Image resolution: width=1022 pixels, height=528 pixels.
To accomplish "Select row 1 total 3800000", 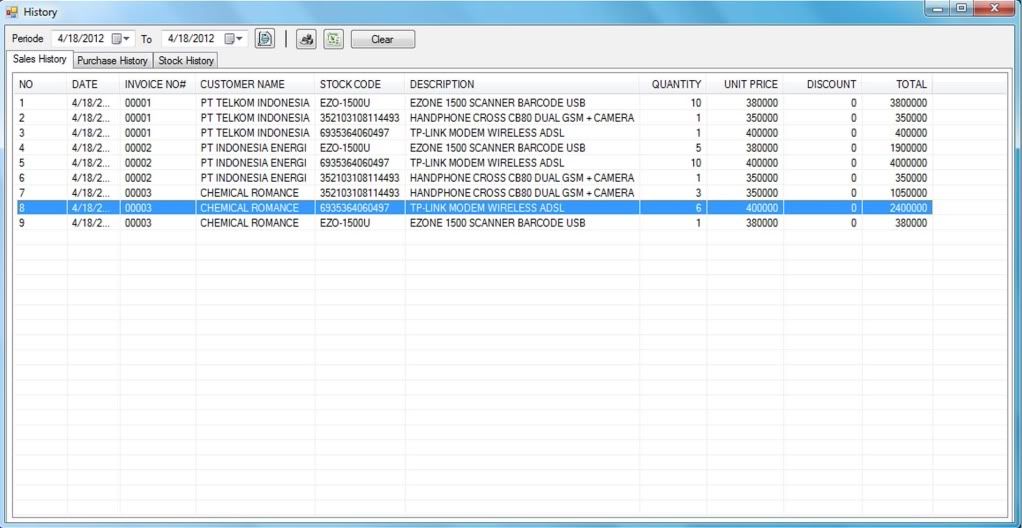I will click(x=908, y=103).
